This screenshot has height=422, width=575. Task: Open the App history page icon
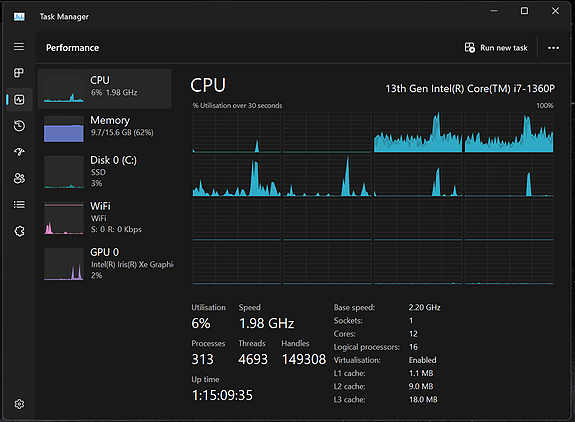19,126
